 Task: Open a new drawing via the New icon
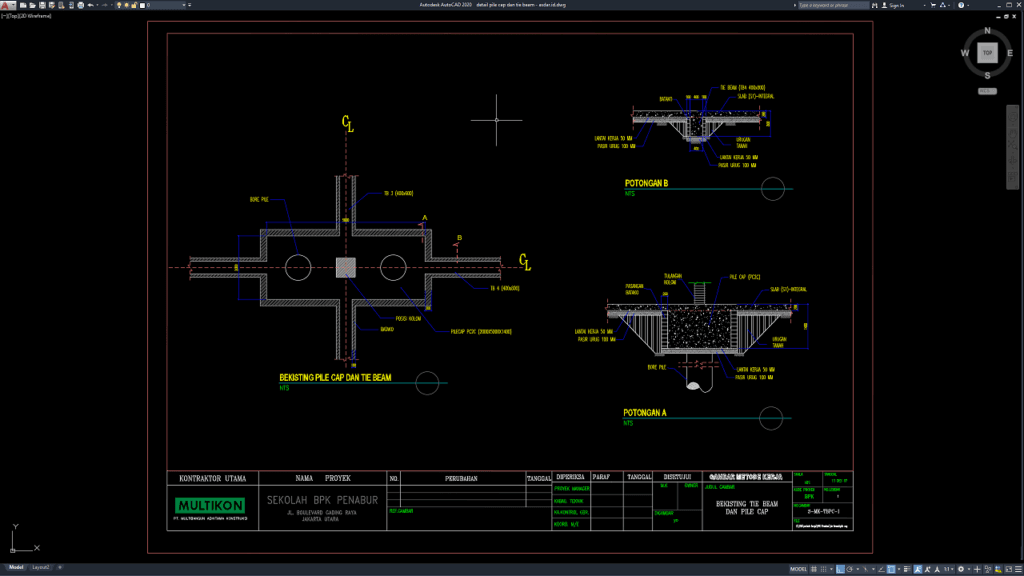pyautogui.click(x=22, y=6)
